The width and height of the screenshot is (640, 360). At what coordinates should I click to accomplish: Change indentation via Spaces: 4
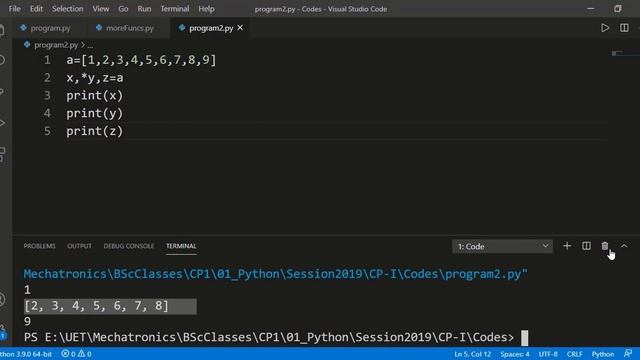tap(515, 354)
